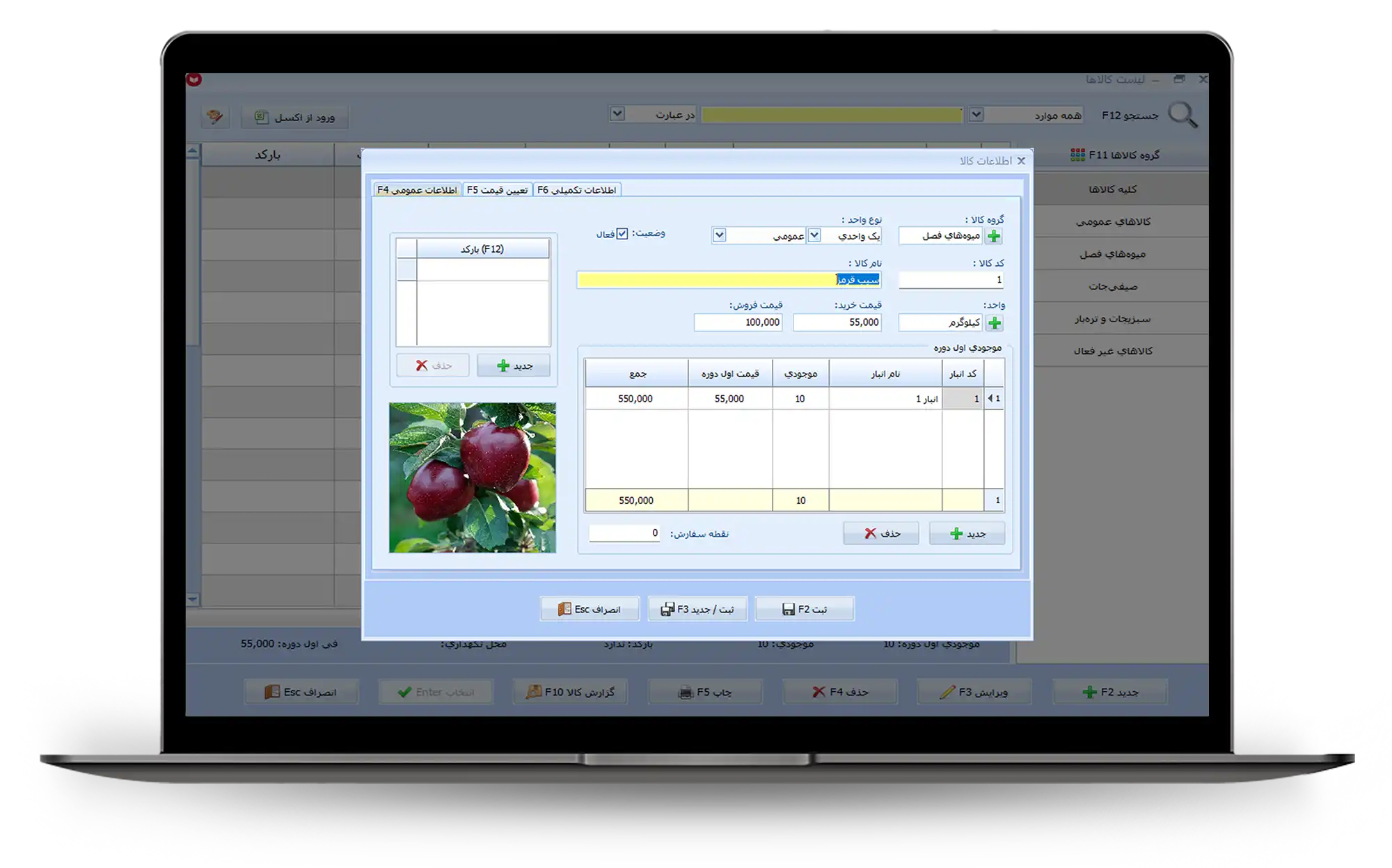Click ثبت / جدید F3 button
This screenshot has height=868, width=1392.
697,609
